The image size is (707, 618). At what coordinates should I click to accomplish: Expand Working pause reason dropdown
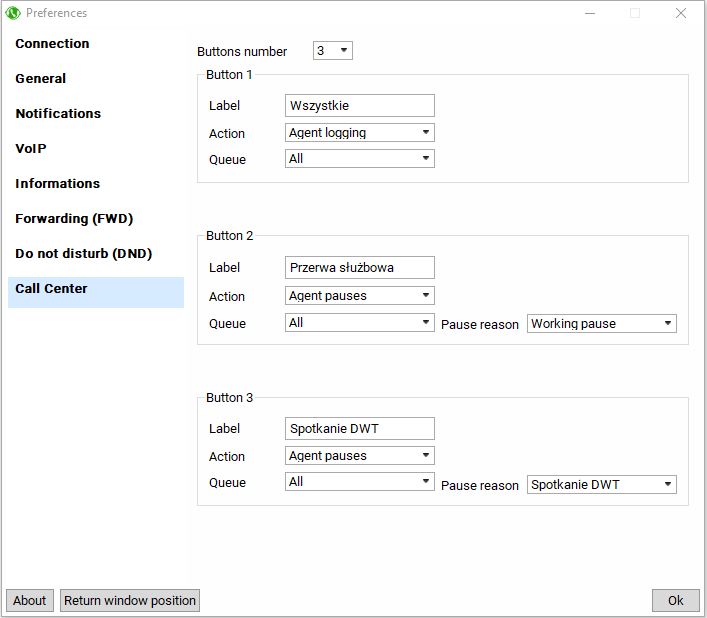(601, 324)
